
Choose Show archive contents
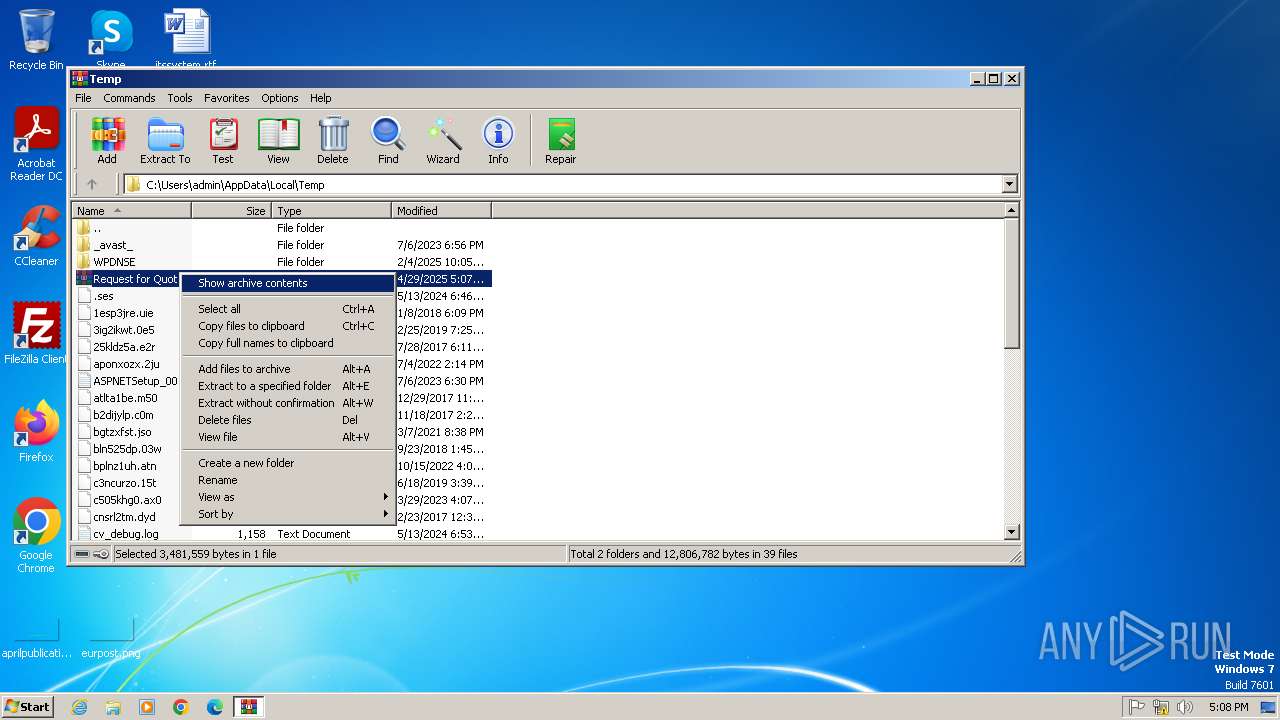point(288,283)
